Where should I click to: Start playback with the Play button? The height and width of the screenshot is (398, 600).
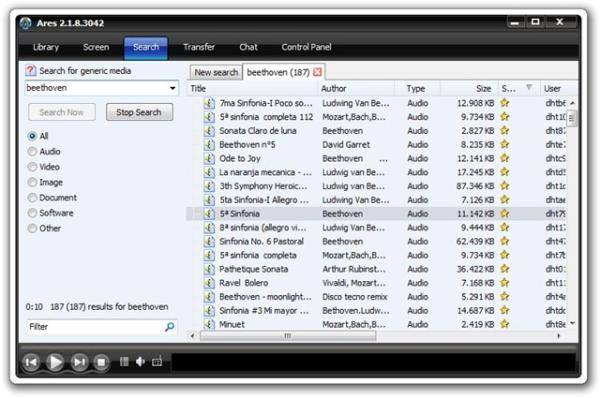tap(55, 362)
